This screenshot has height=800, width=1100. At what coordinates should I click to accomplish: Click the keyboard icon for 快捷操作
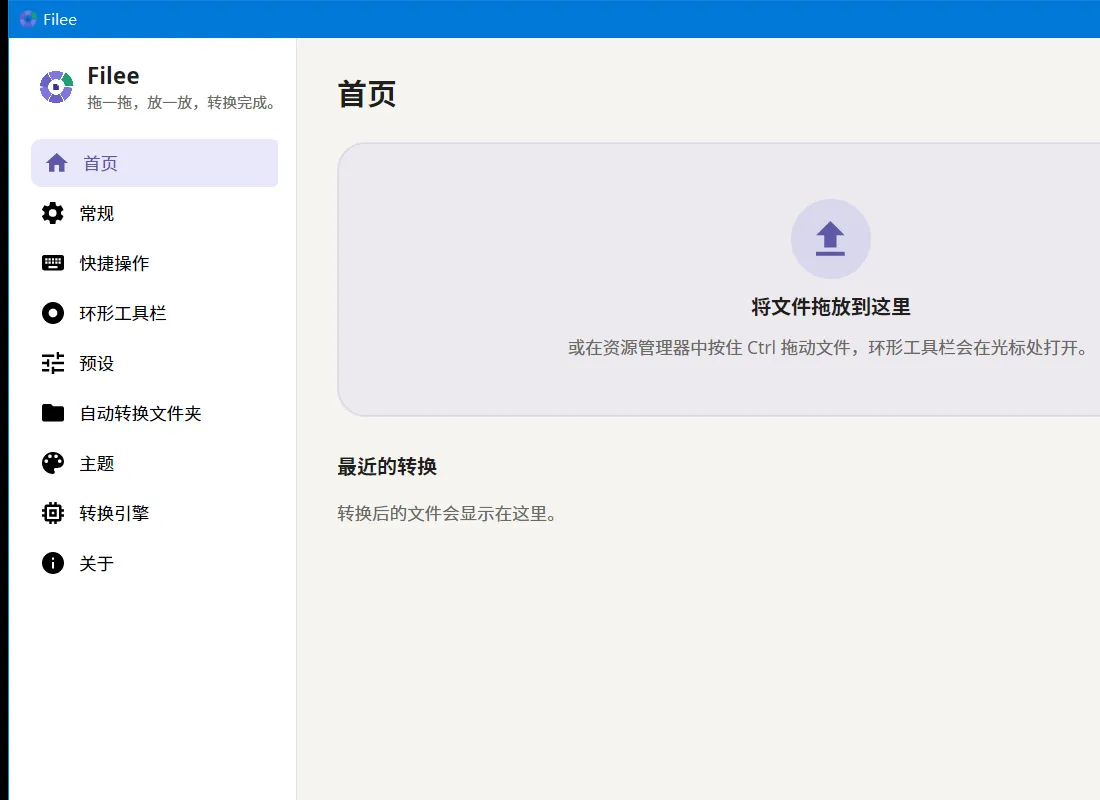coord(53,263)
